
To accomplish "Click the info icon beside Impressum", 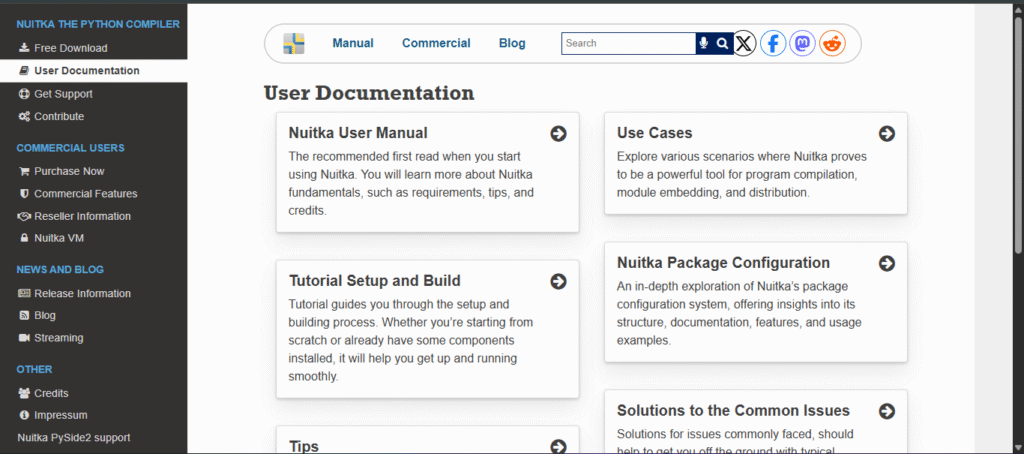I will (24, 415).
